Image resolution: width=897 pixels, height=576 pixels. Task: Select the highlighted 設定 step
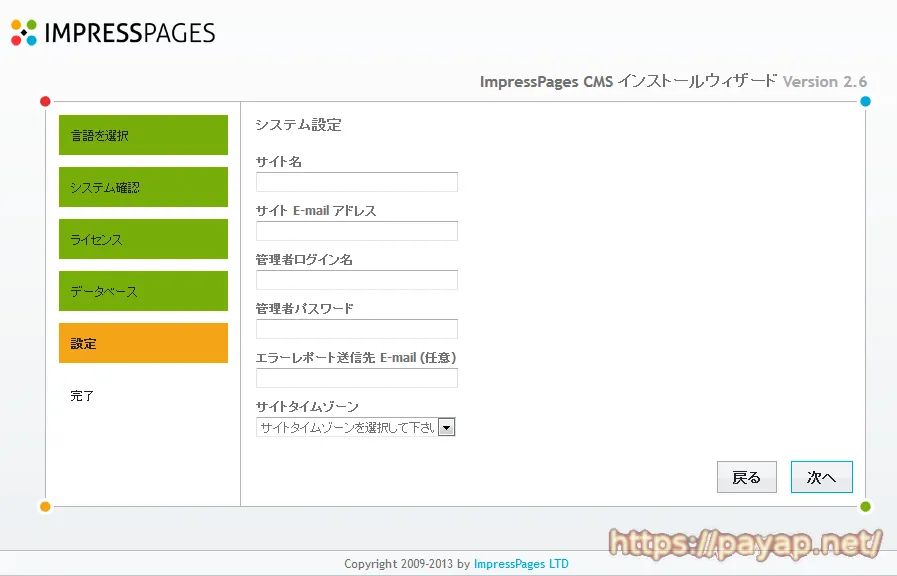(x=142, y=343)
